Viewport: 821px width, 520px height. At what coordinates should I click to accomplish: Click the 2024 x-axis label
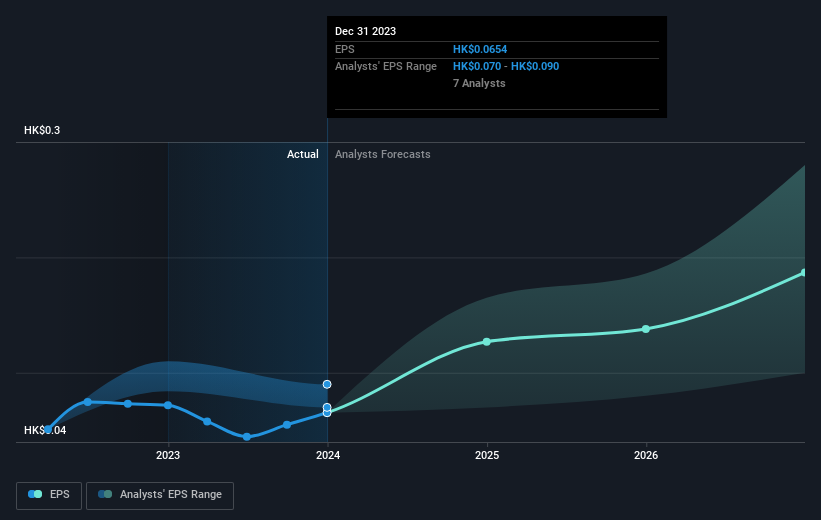[x=328, y=455]
